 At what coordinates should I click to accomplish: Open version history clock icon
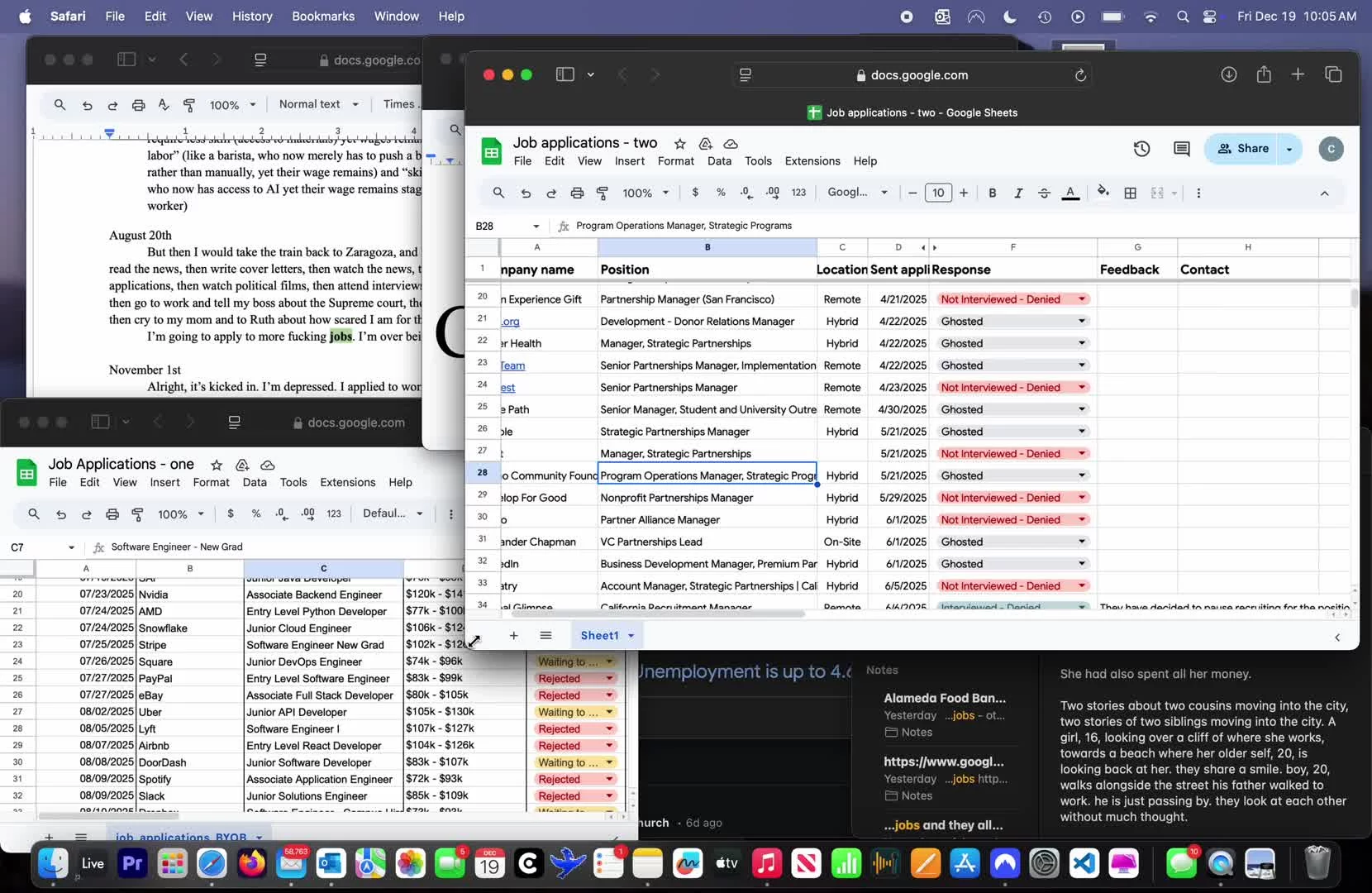[1141, 149]
